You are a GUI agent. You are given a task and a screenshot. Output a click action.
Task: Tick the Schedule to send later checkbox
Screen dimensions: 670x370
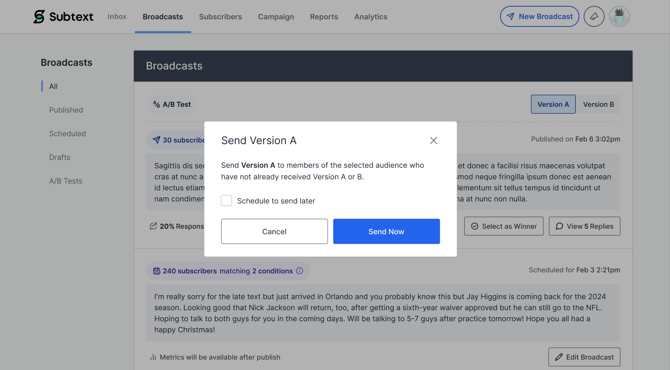click(x=226, y=201)
